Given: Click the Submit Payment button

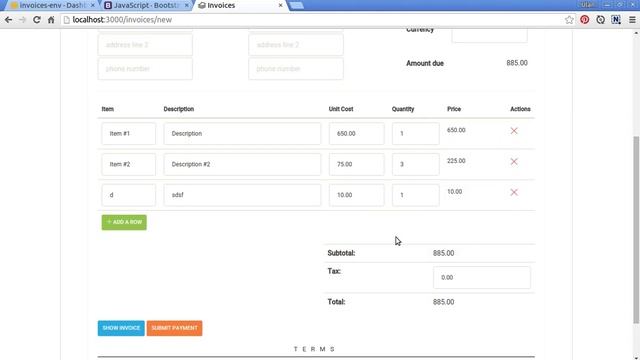Looking at the screenshot, I should tap(174, 328).
